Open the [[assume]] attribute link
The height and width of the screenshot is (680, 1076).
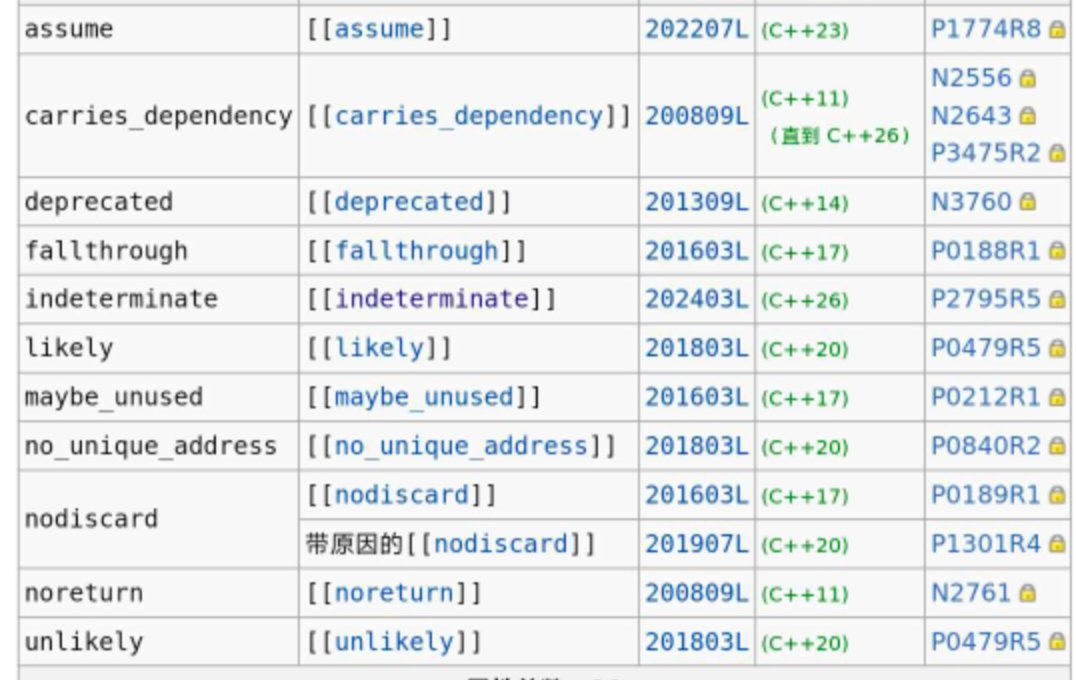[x=379, y=30]
